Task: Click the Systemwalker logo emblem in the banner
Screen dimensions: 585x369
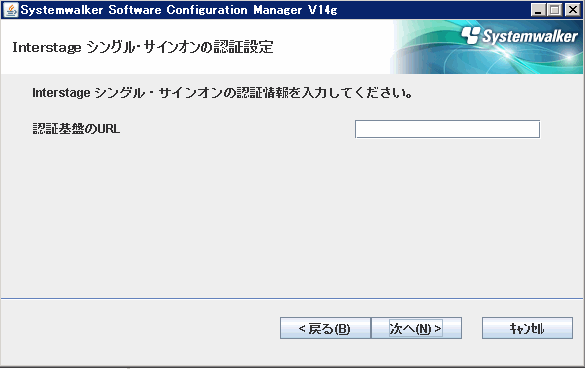Action: tap(470, 35)
